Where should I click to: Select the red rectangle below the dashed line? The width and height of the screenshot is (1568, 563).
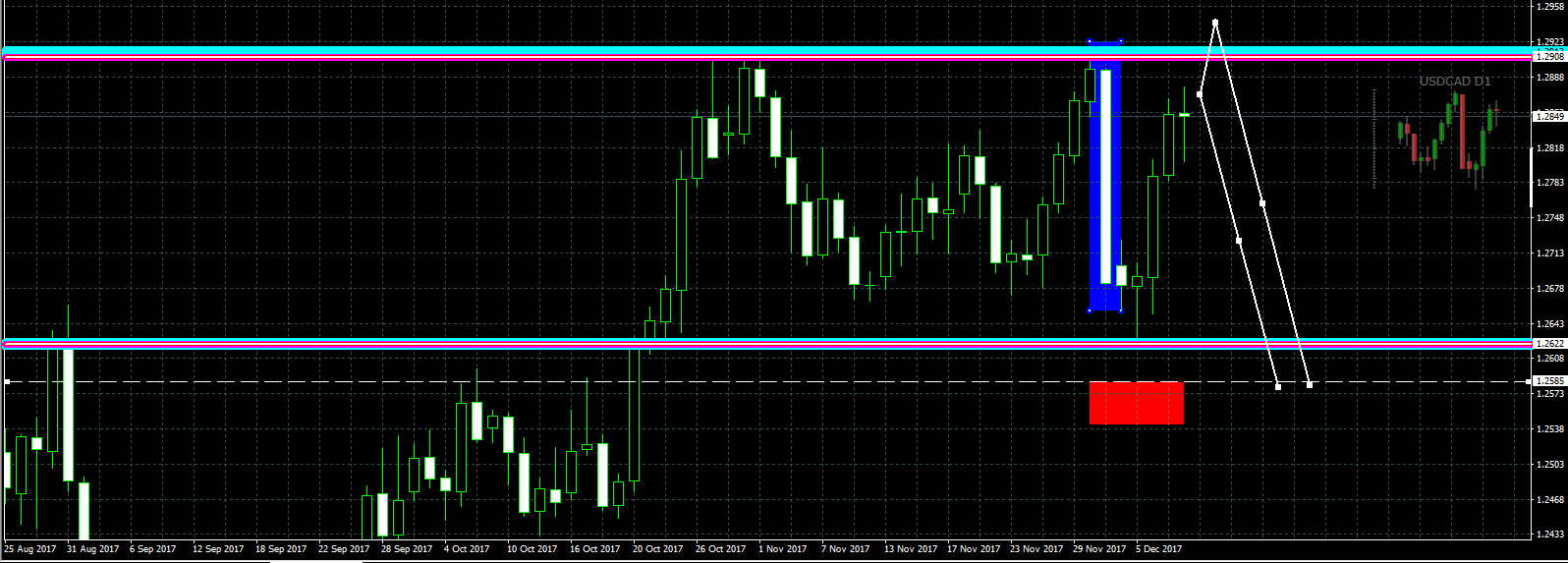tap(1137, 403)
